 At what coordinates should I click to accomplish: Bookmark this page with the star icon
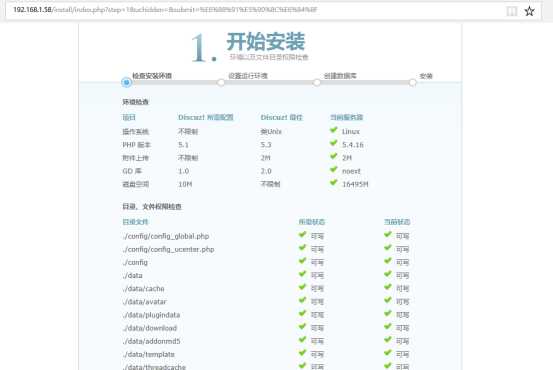coord(529,11)
